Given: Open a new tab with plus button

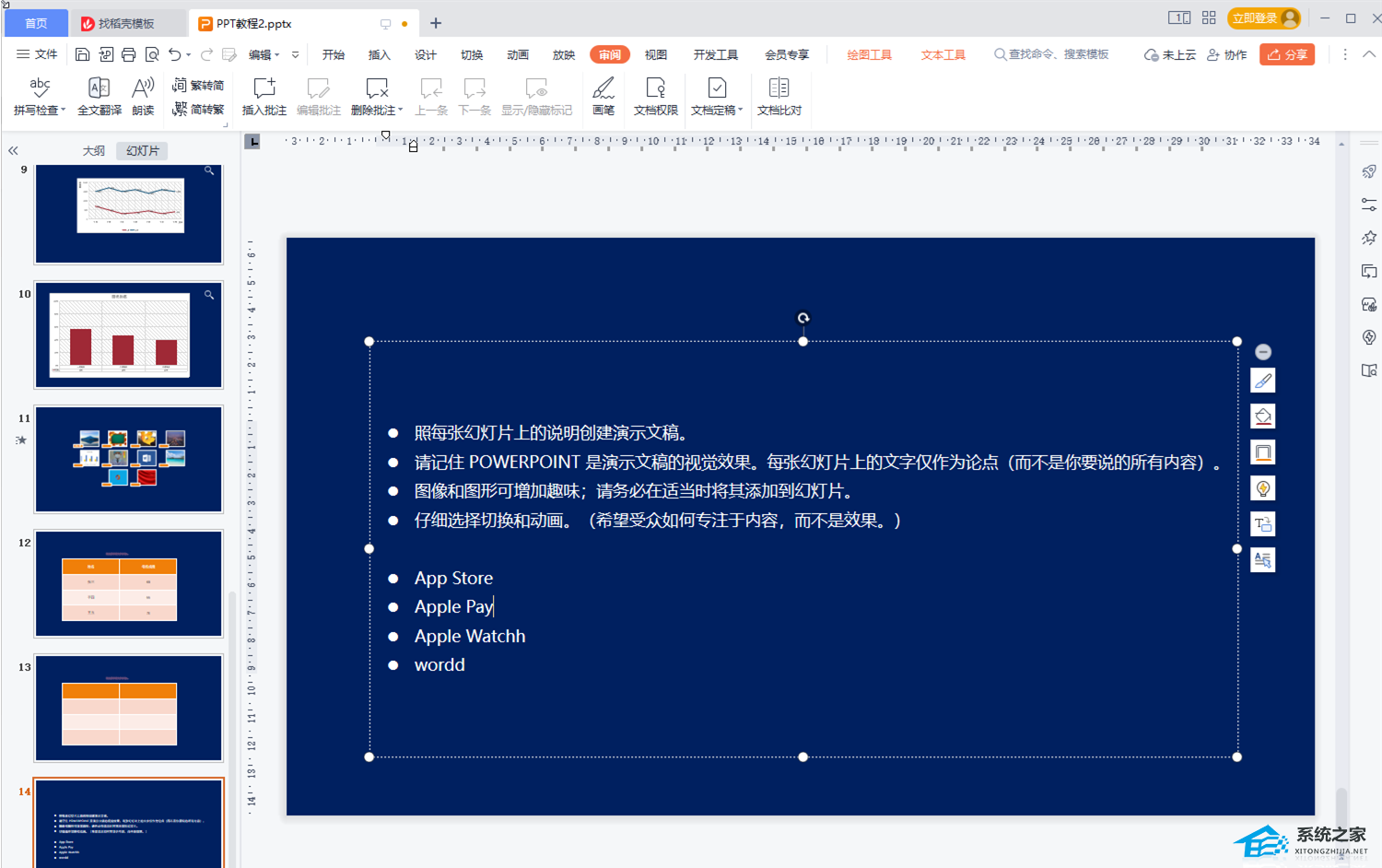Looking at the screenshot, I should pos(436,23).
